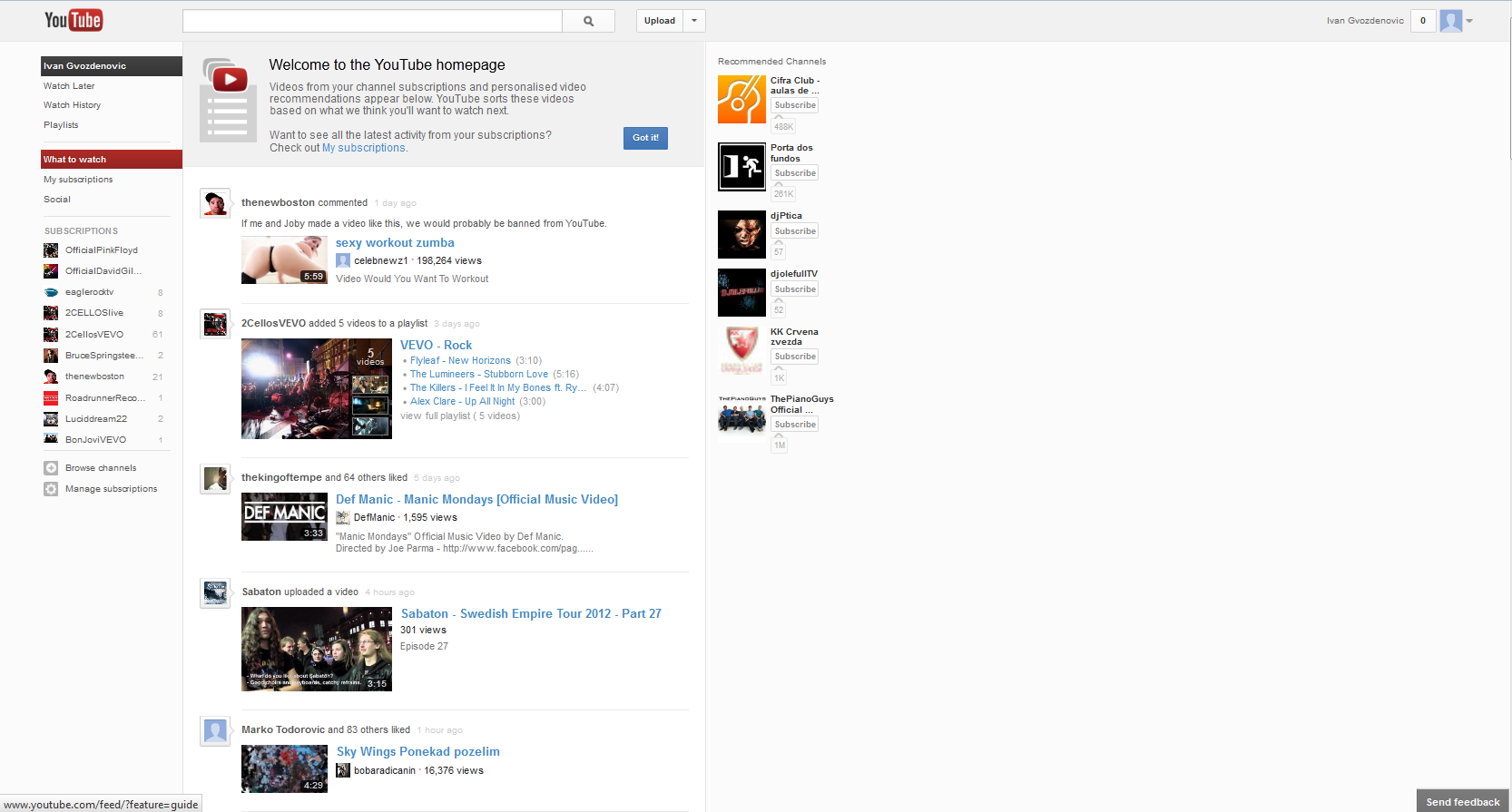Open thenewboston avatar in the feed

pyautogui.click(x=215, y=203)
